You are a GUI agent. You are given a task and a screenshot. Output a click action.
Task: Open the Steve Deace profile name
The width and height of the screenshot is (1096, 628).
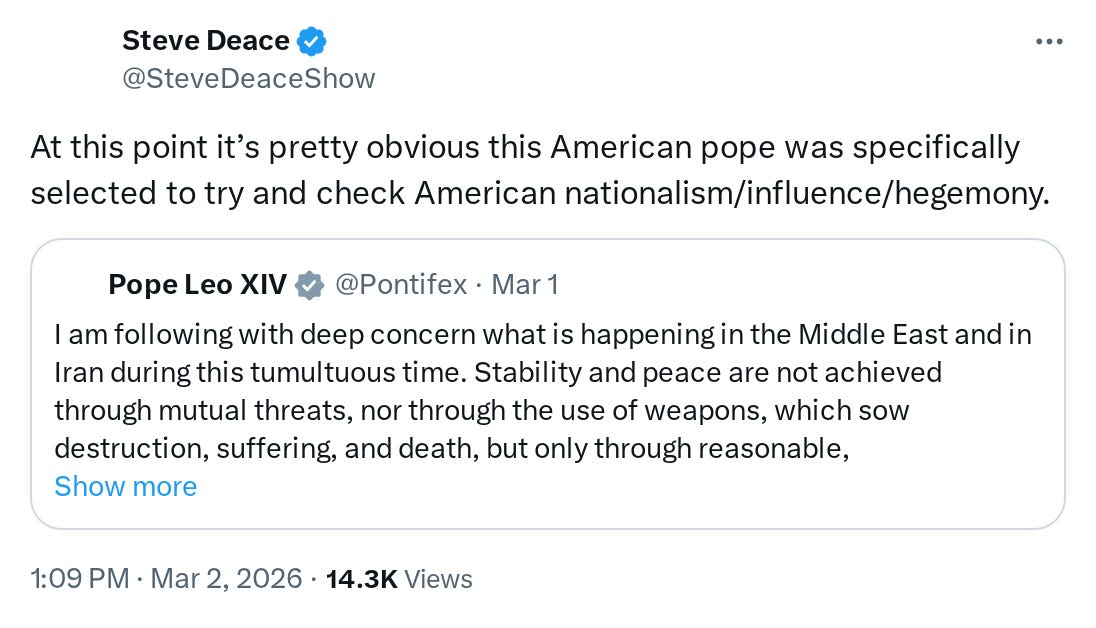[205, 42]
